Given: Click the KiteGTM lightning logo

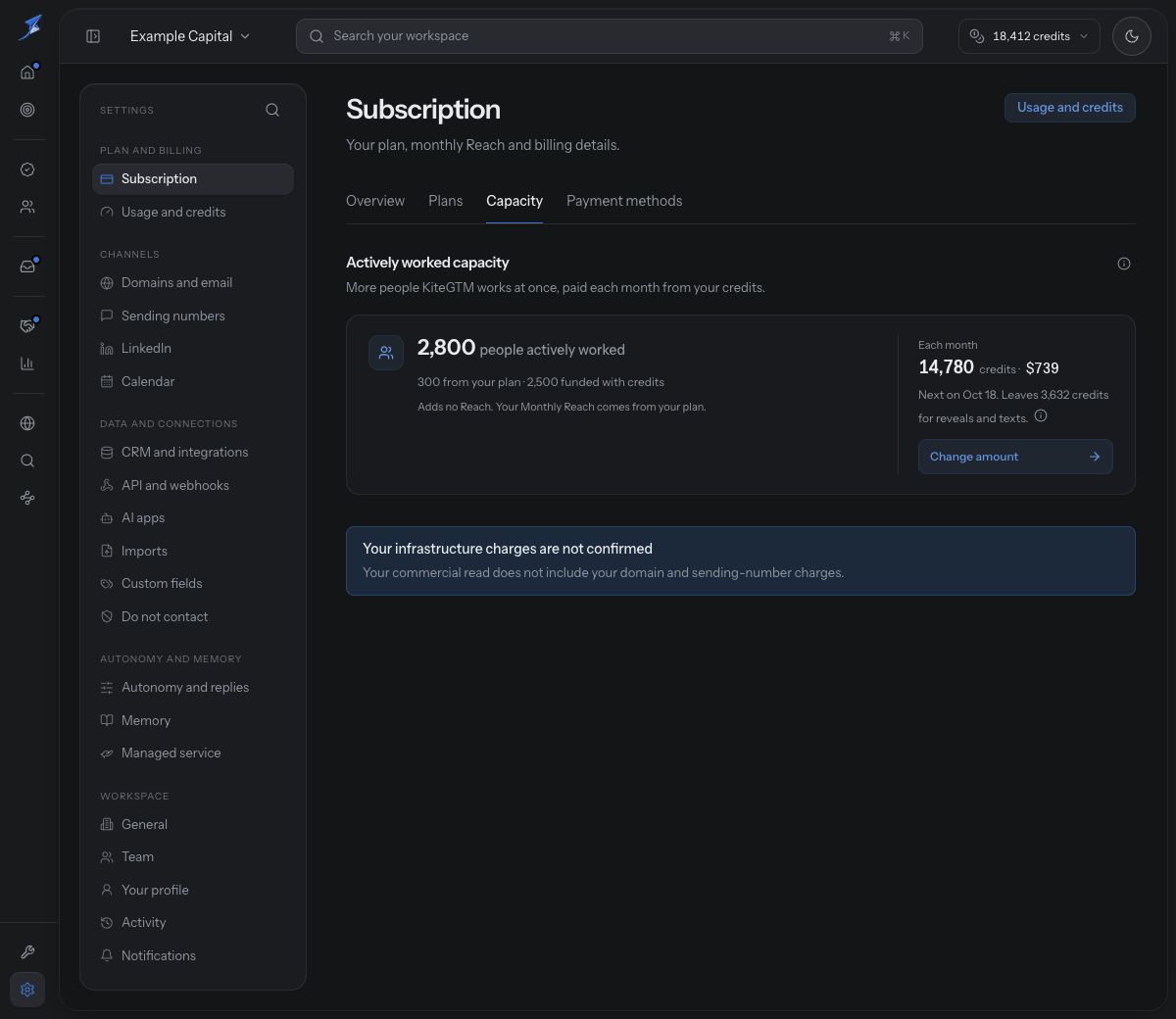Looking at the screenshot, I should click(29, 27).
